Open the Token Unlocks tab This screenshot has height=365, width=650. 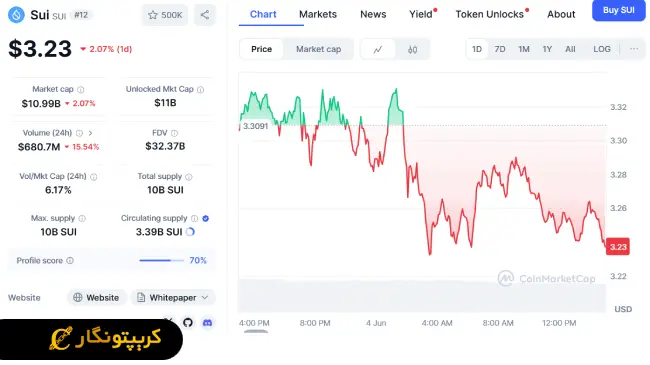490,14
